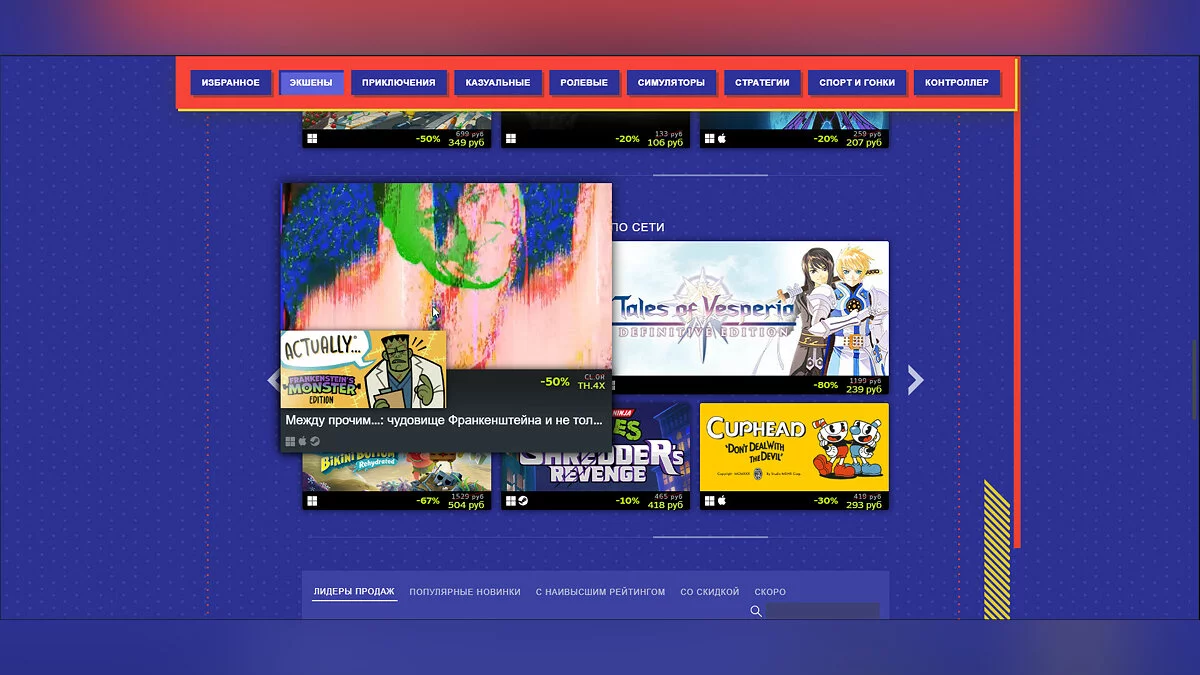Viewport: 1200px width, 675px height.
Task: Click the Apple icon in hover popup
Action: 303,441
